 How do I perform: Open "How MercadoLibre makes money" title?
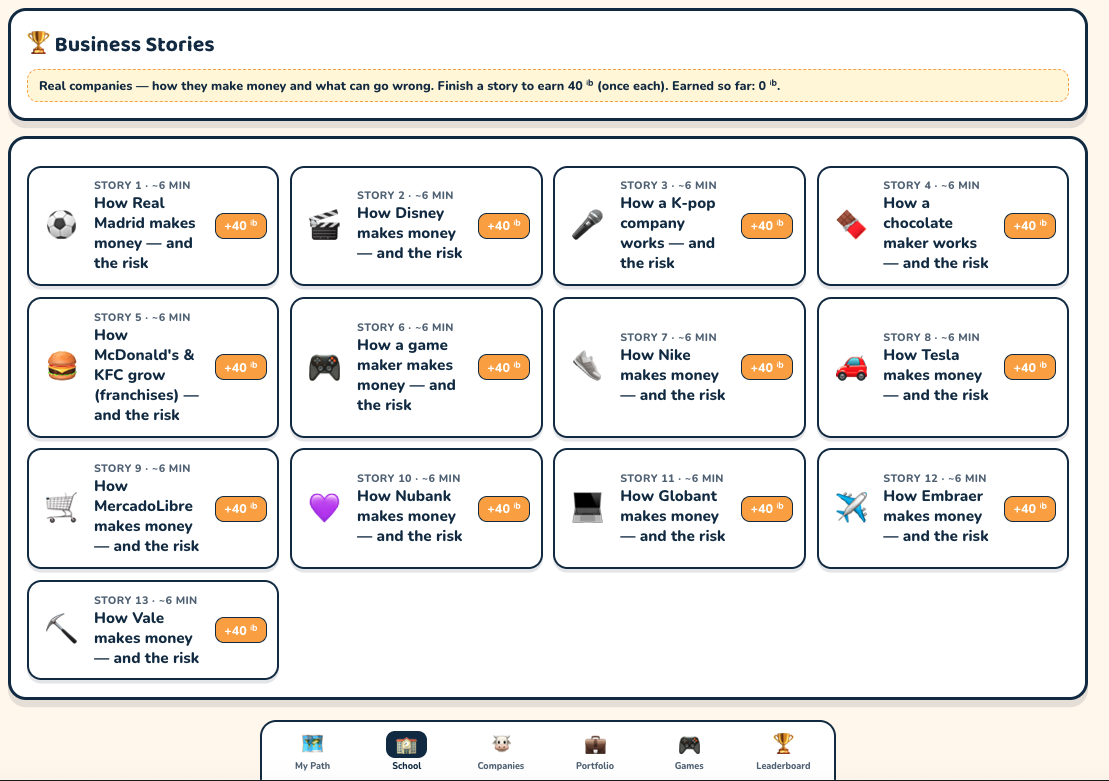146,516
